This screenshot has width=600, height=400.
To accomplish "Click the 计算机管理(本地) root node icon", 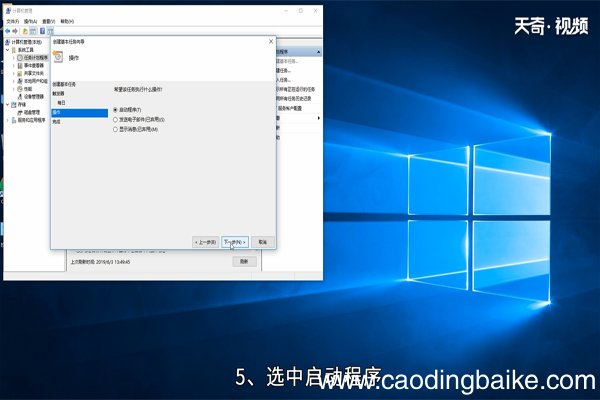I will coord(8,42).
